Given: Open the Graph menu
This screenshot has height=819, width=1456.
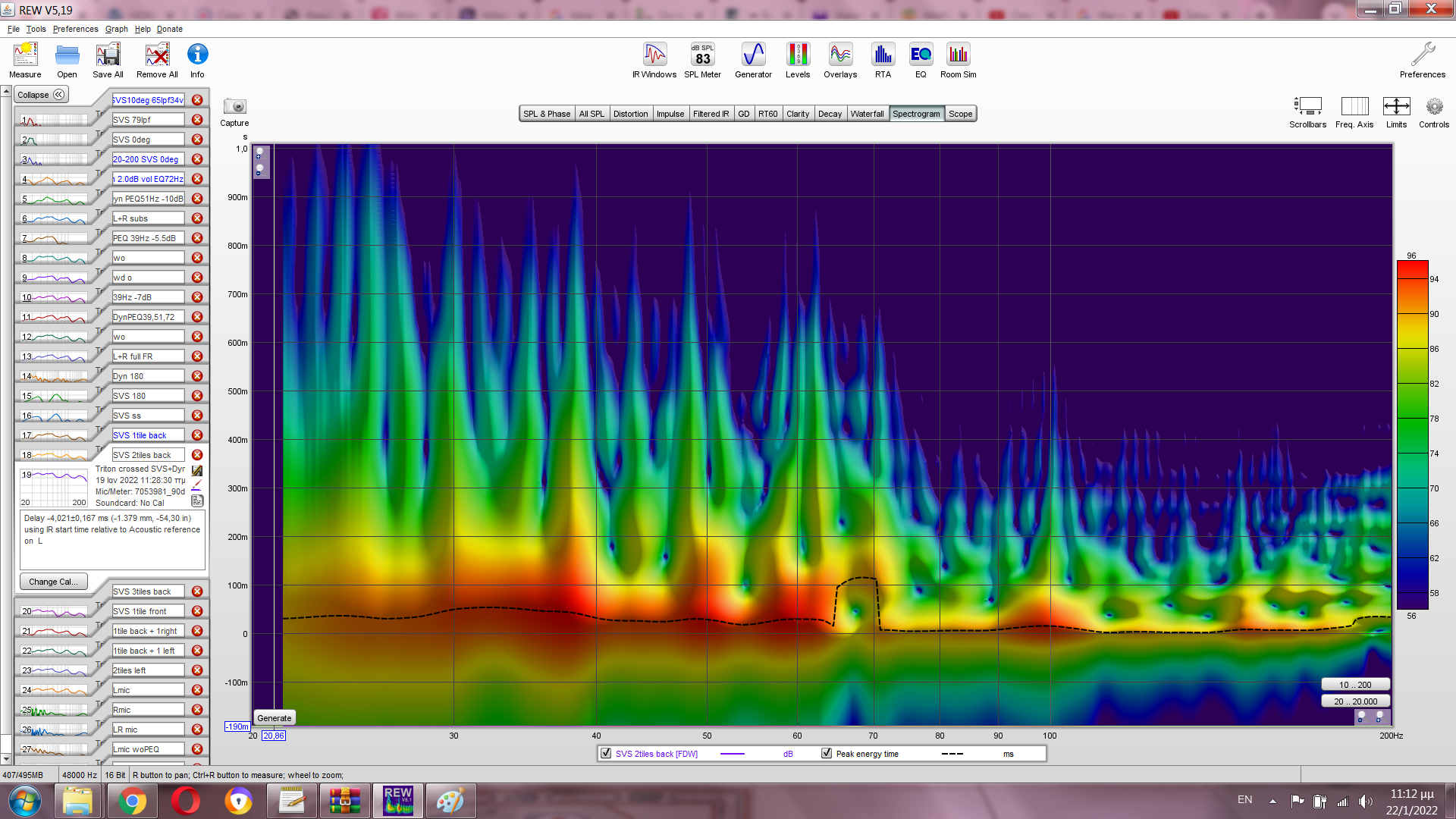Looking at the screenshot, I should pos(116,29).
